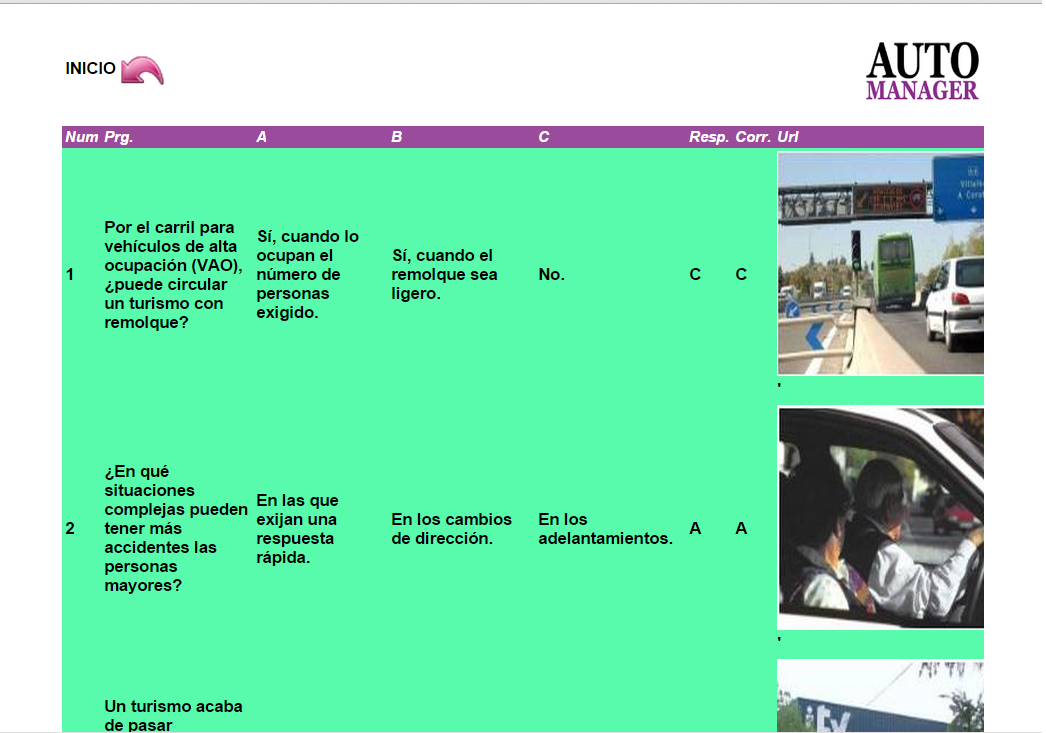
Task: Open the elderly driver car photo
Action: [x=881, y=518]
